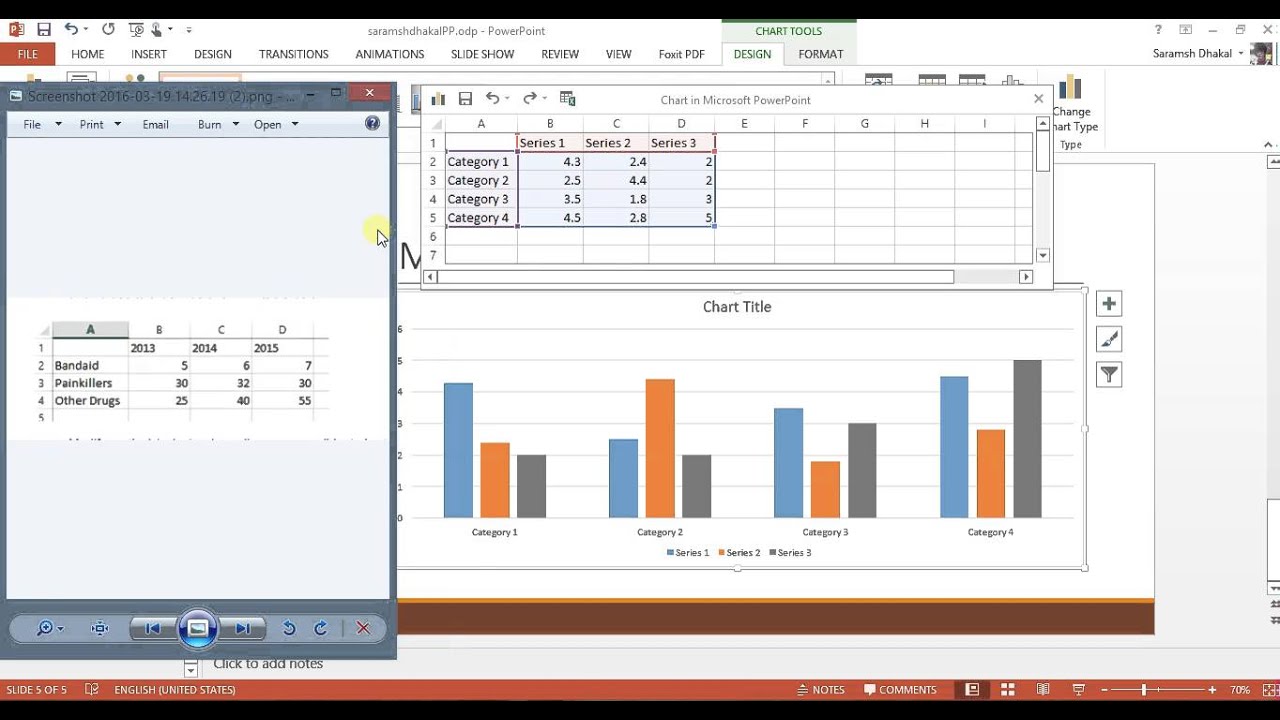Open PowerPoint help question mark
The height and width of the screenshot is (720, 1280).
pos(1158,30)
